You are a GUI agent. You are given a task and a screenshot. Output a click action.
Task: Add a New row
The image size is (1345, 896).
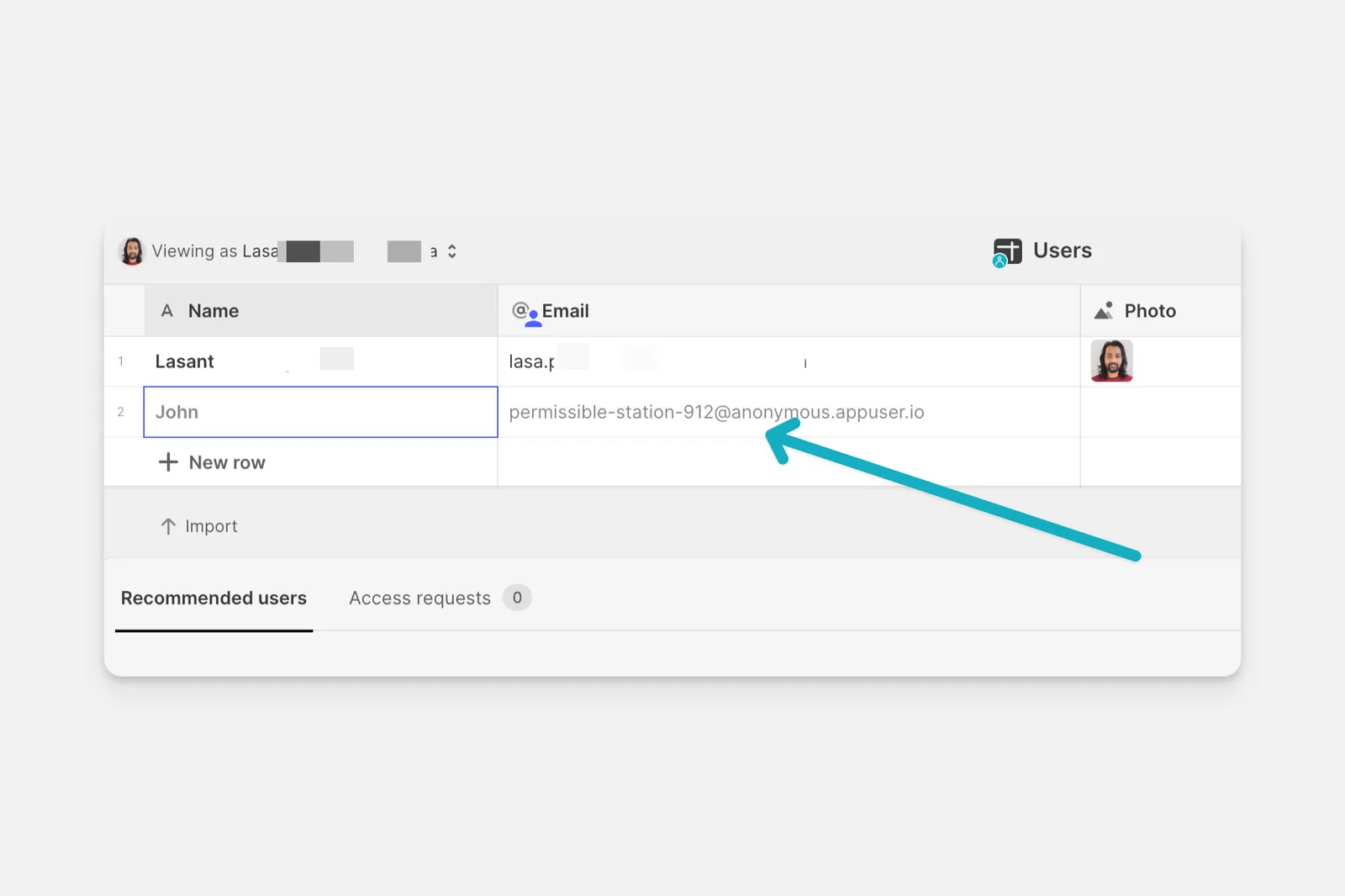point(212,462)
